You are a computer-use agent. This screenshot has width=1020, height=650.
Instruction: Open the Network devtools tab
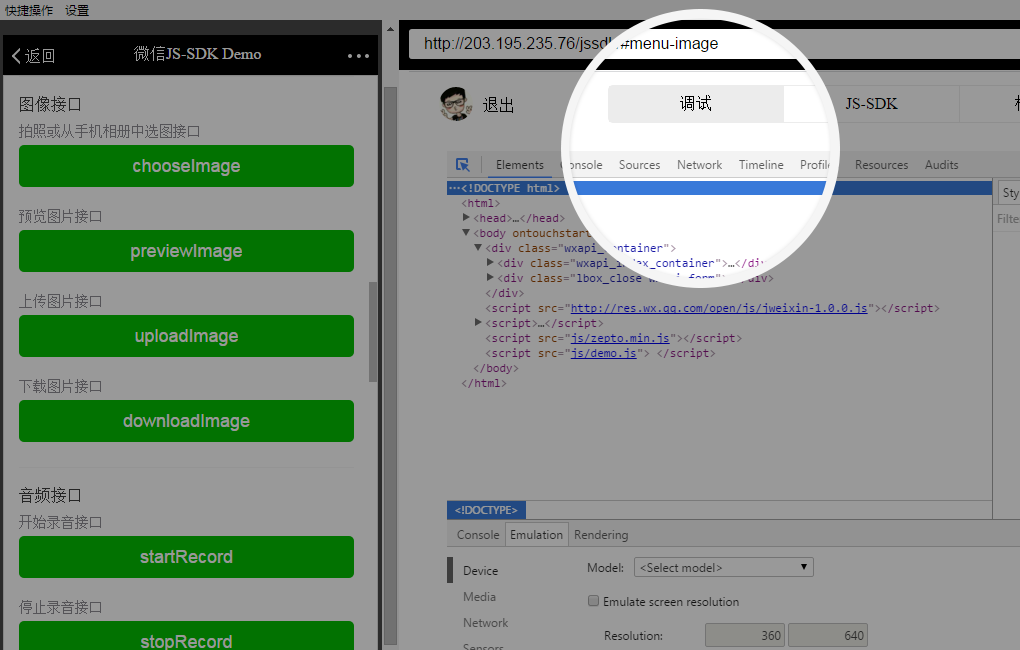[699, 165]
